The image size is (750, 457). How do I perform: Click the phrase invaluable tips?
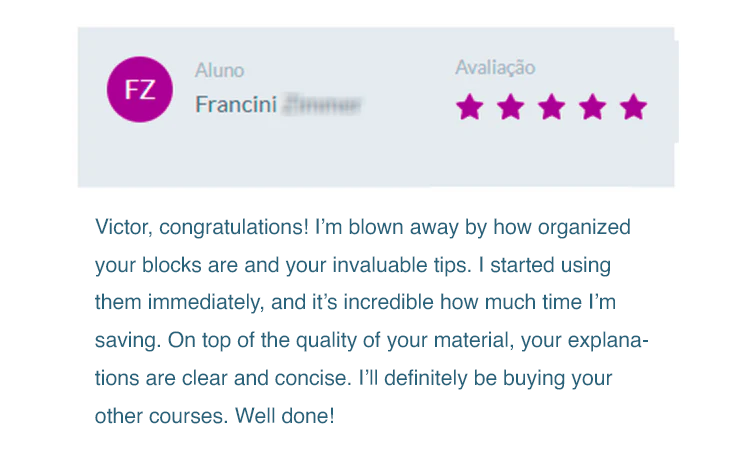[401, 265]
